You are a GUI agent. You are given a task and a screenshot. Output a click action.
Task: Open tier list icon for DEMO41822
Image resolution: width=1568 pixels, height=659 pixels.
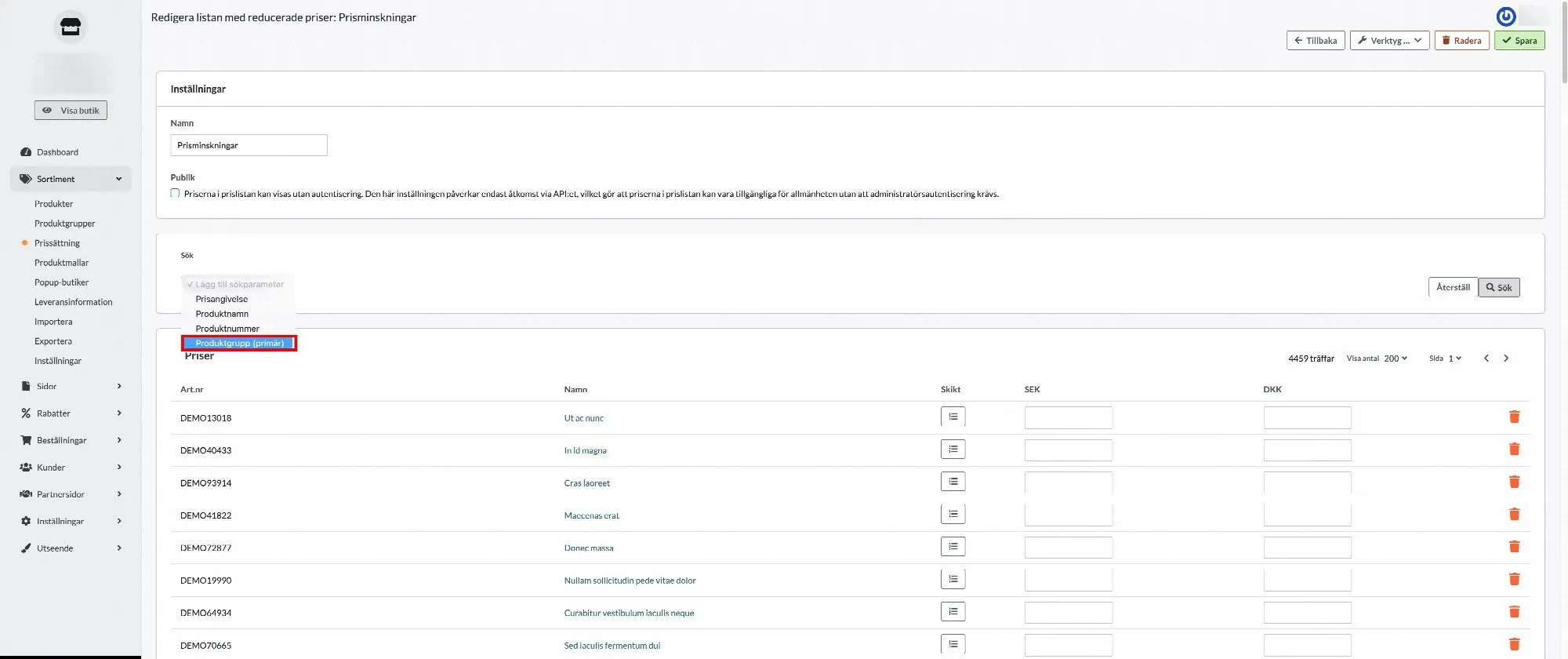[x=953, y=515]
